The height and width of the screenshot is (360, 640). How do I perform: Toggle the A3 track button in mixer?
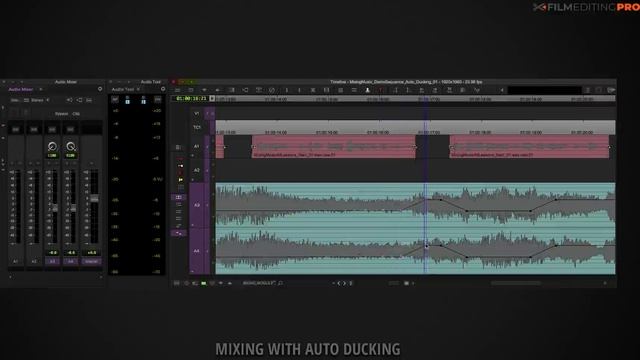pos(52,261)
